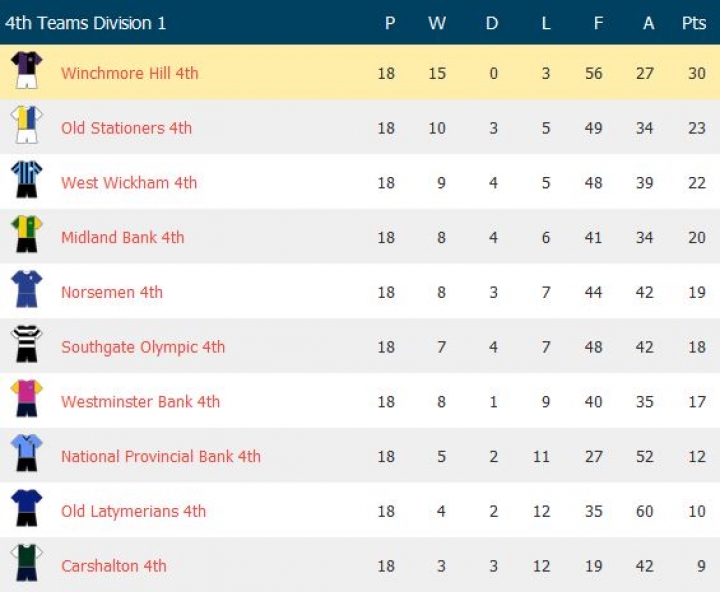Click the 4th Teams Division 1 heading

click(x=86, y=23)
